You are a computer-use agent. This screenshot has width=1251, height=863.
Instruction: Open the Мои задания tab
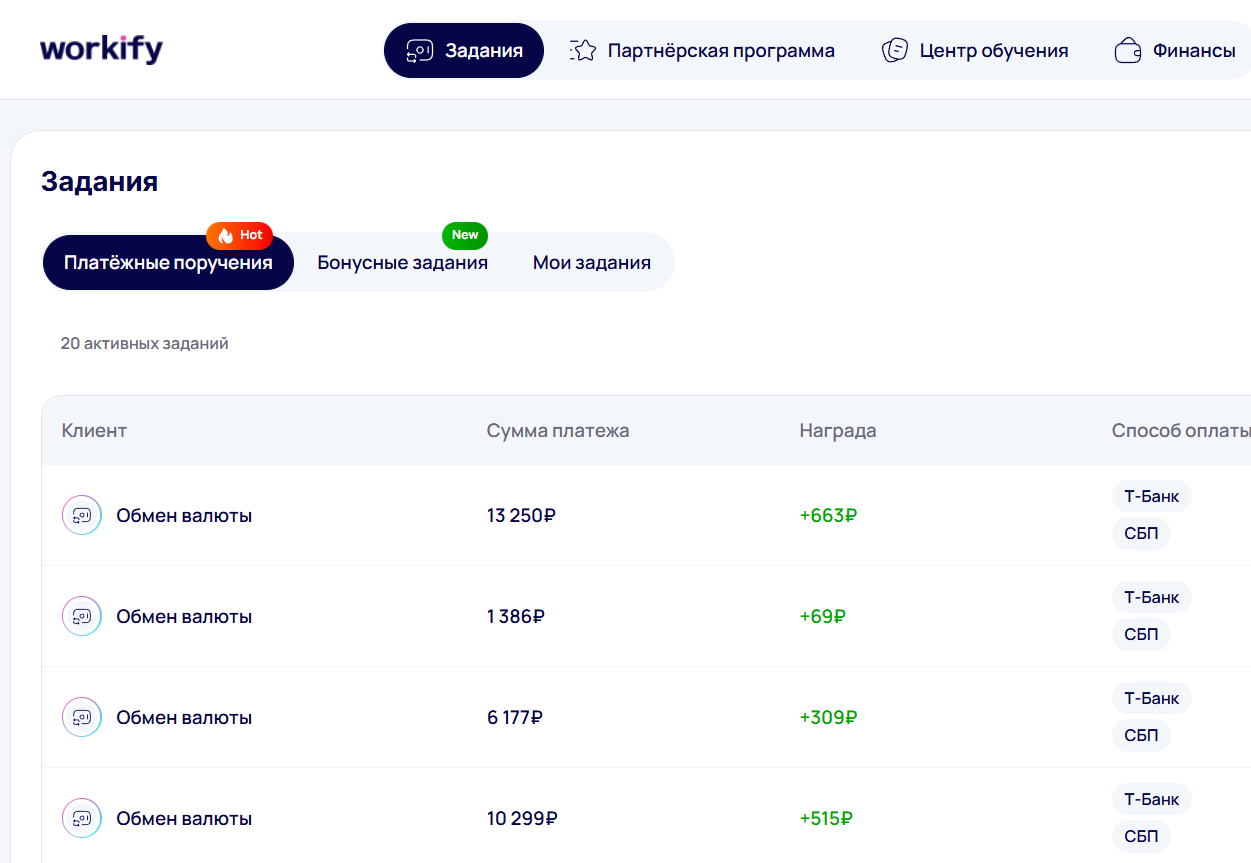coord(591,263)
